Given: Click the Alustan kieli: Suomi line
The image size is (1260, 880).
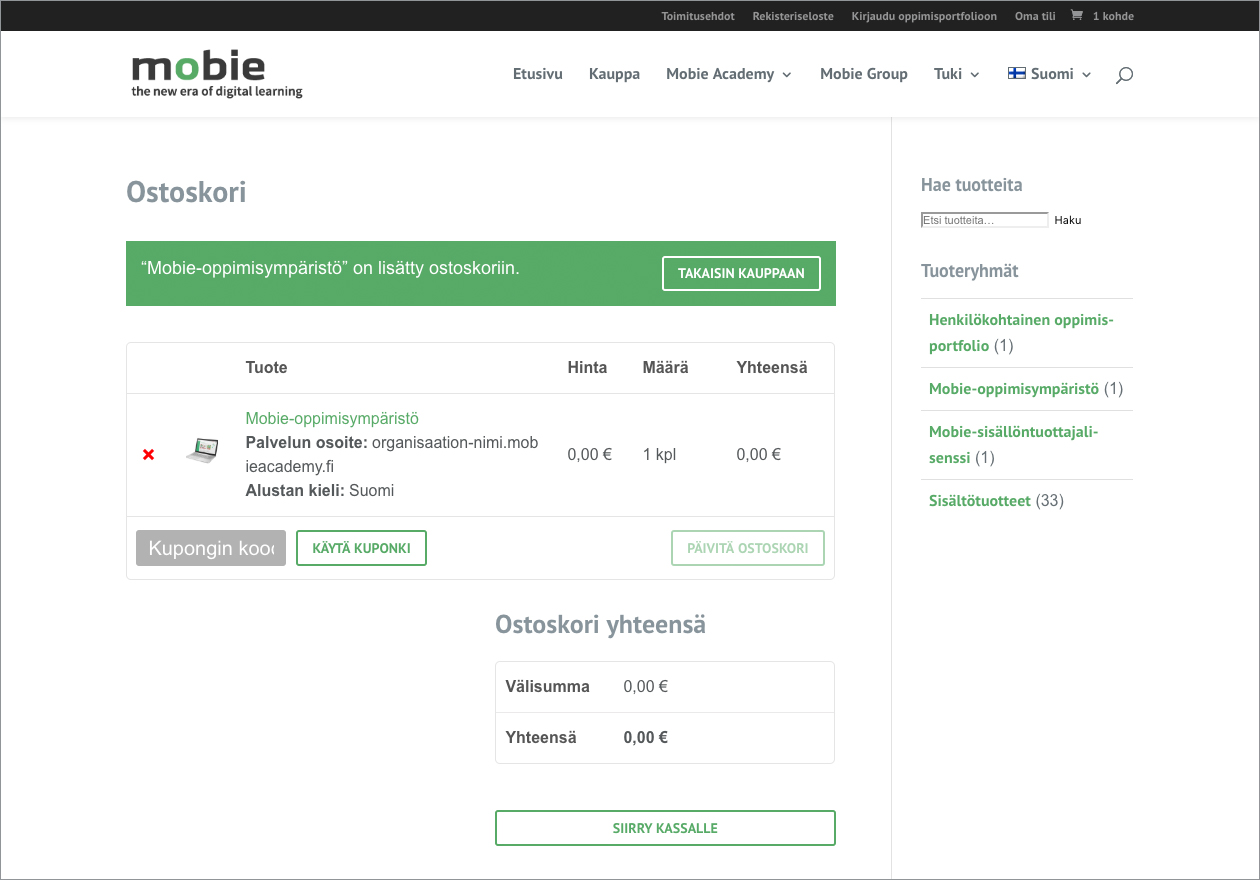Looking at the screenshot, I should point(320,490).
